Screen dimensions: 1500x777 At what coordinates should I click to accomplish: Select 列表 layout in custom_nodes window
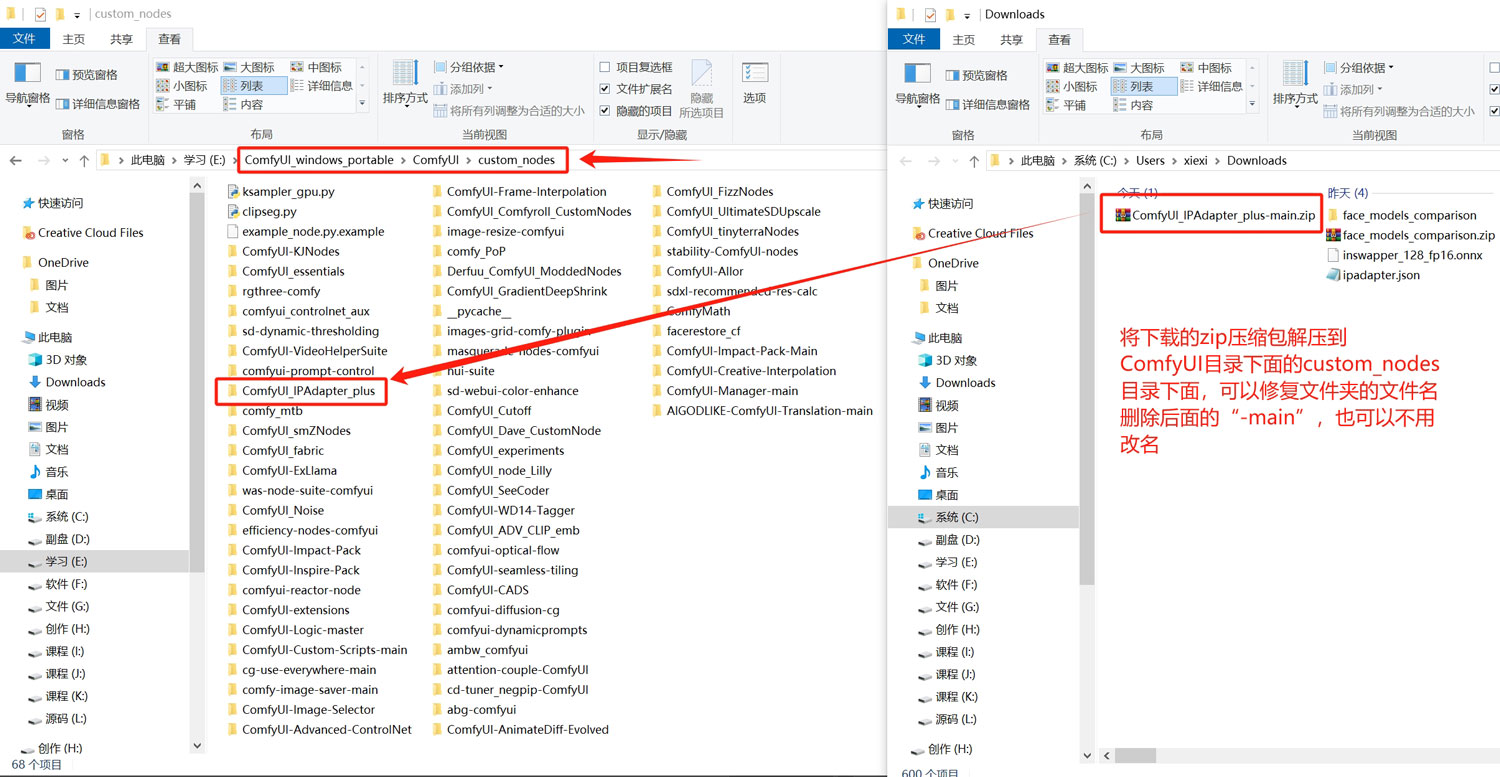253,86
